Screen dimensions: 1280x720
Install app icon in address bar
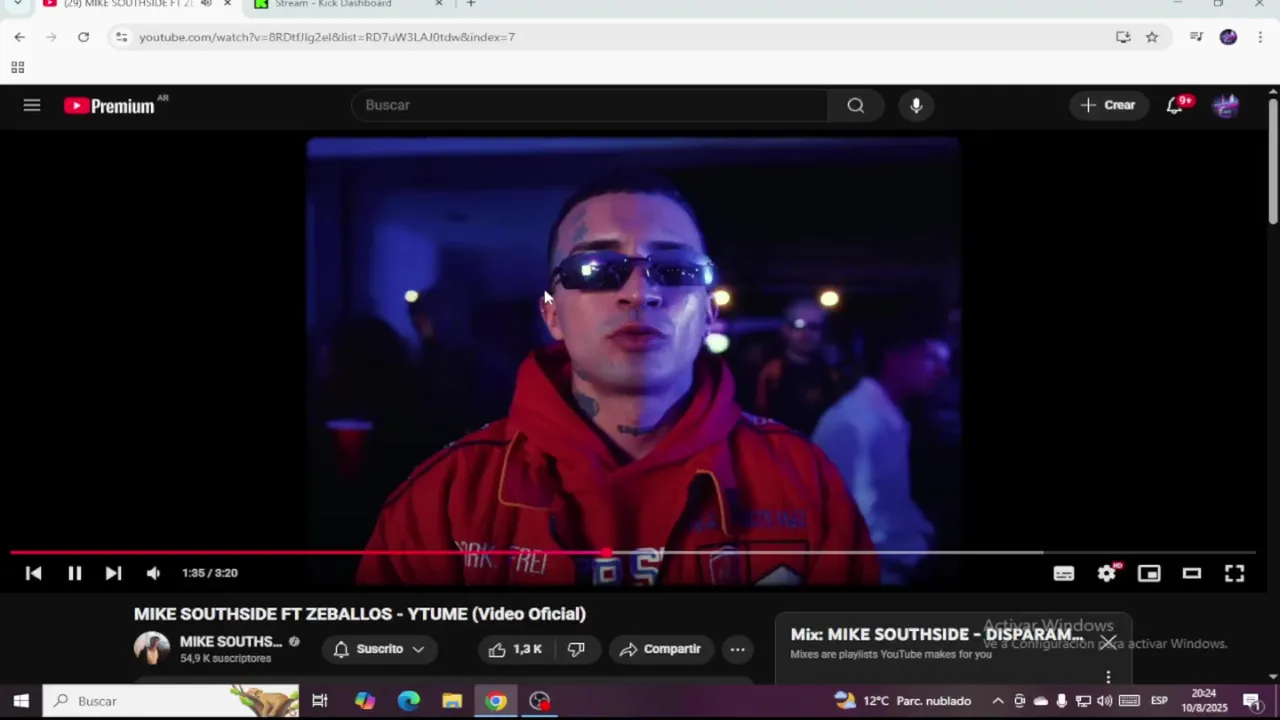(1123, 37)
